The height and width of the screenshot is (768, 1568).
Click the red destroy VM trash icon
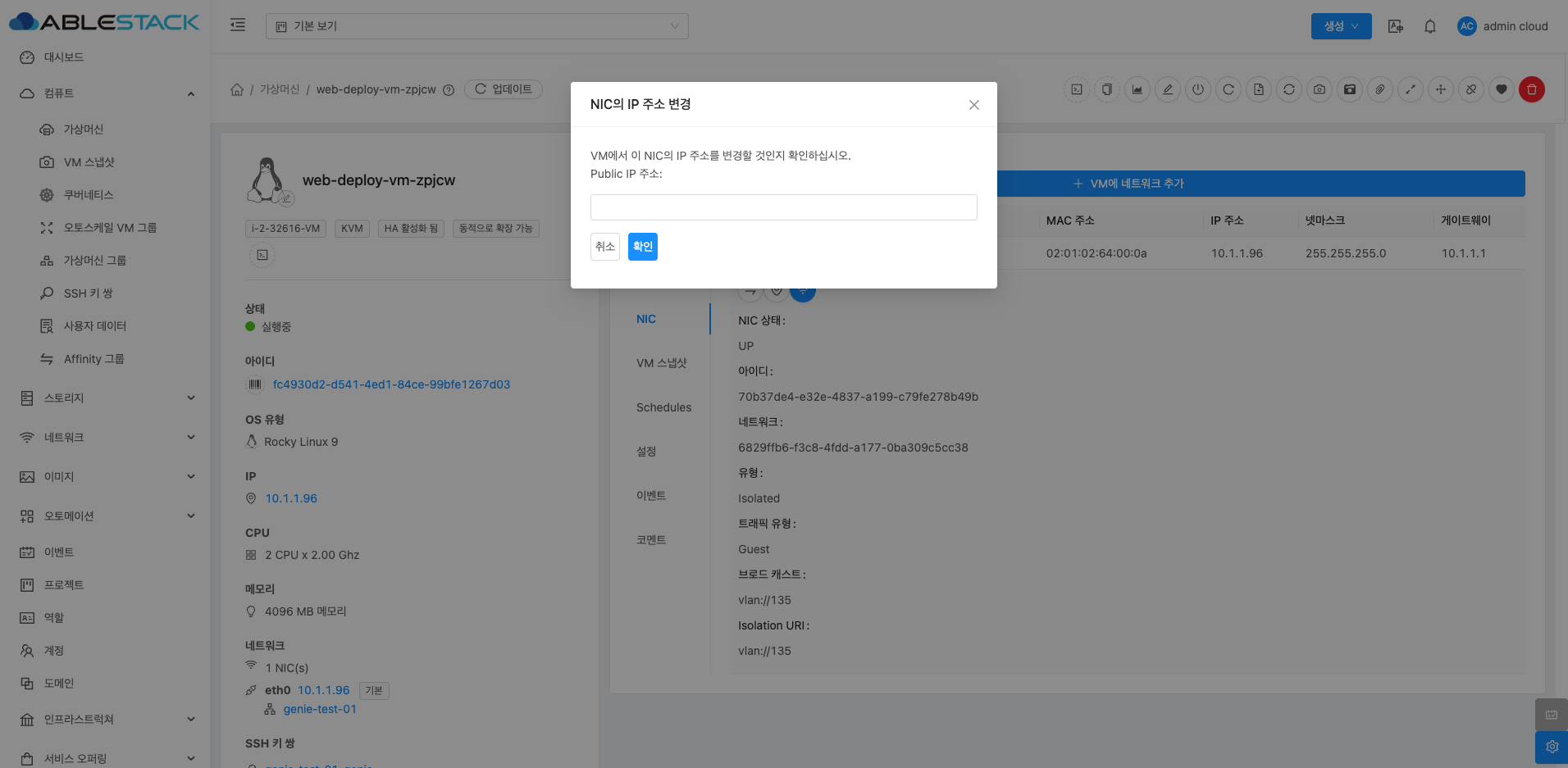[x=1531, y=89]
